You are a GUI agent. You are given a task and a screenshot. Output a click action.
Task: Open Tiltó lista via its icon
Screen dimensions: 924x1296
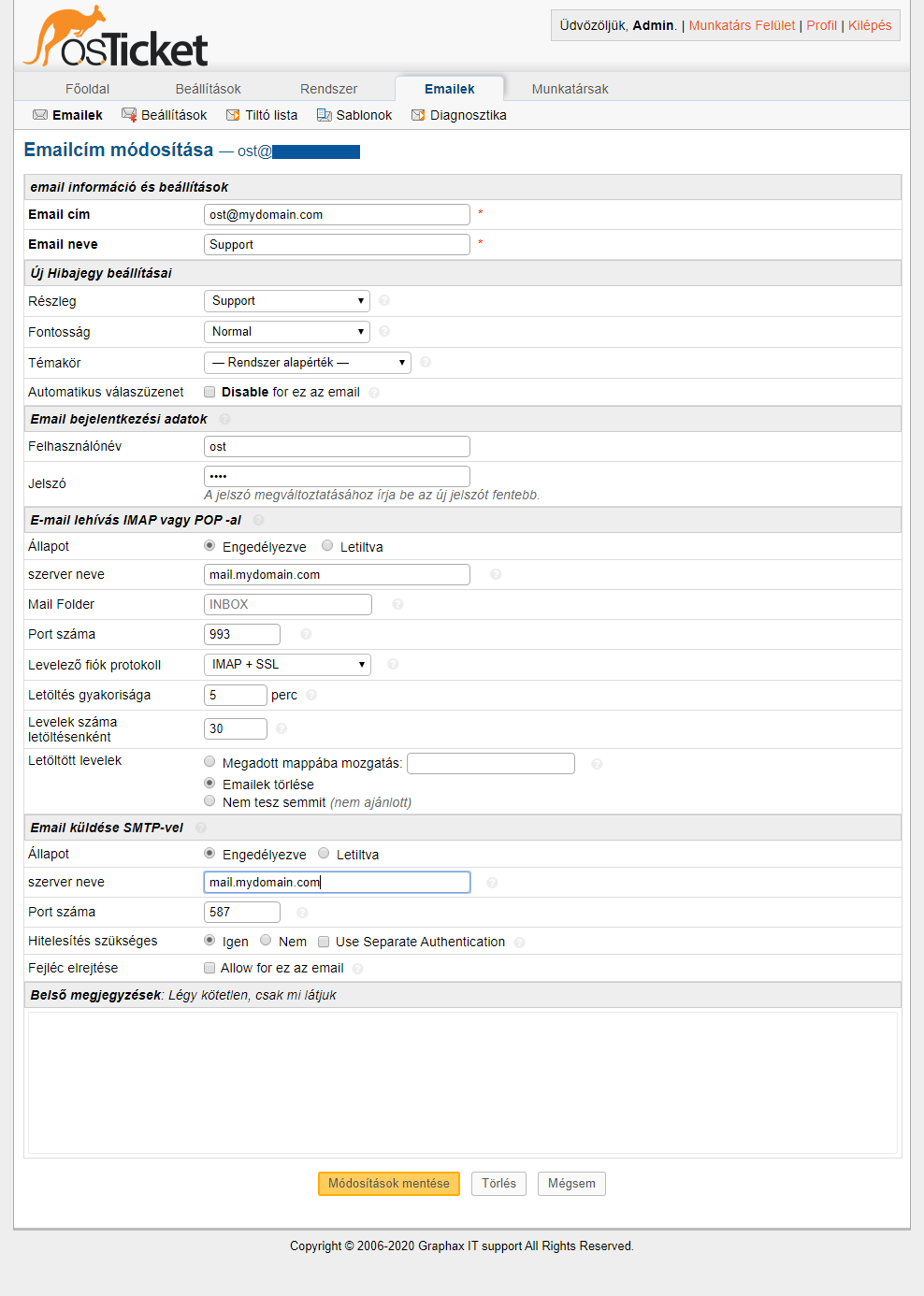pyautogui.click(x=233, y=115)
